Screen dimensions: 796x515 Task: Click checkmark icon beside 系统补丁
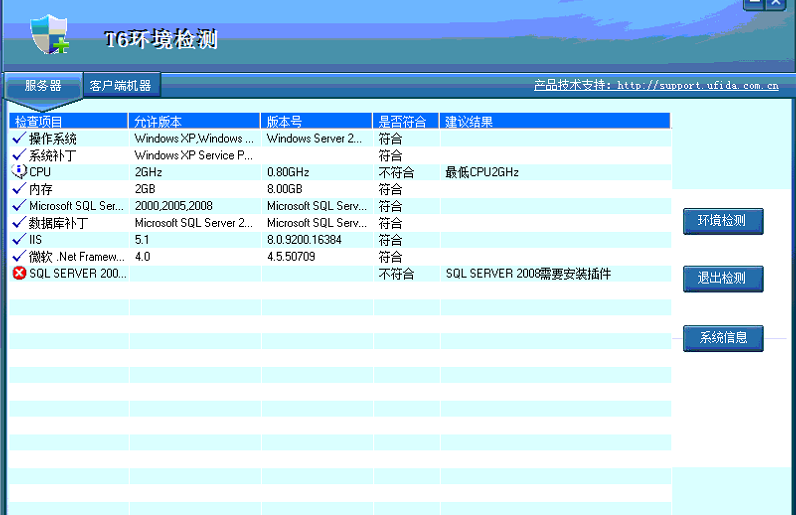(19, 154)
